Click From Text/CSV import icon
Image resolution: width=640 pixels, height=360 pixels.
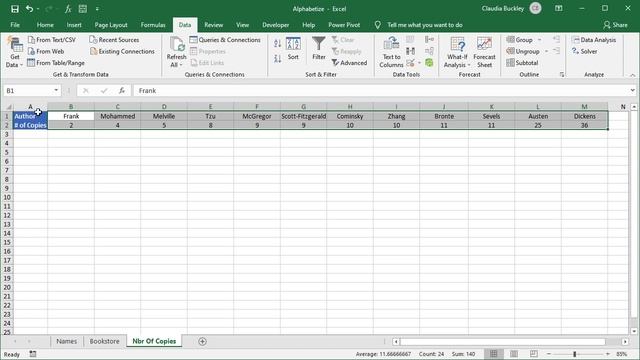point(52,40)
